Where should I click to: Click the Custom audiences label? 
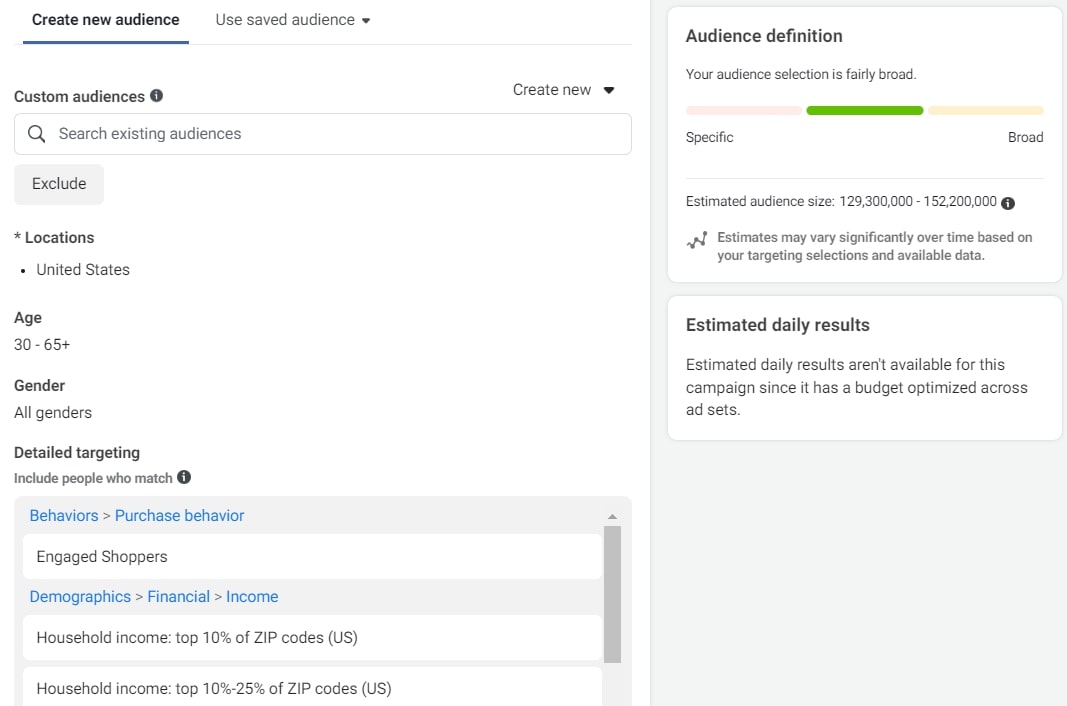point(80,97)
